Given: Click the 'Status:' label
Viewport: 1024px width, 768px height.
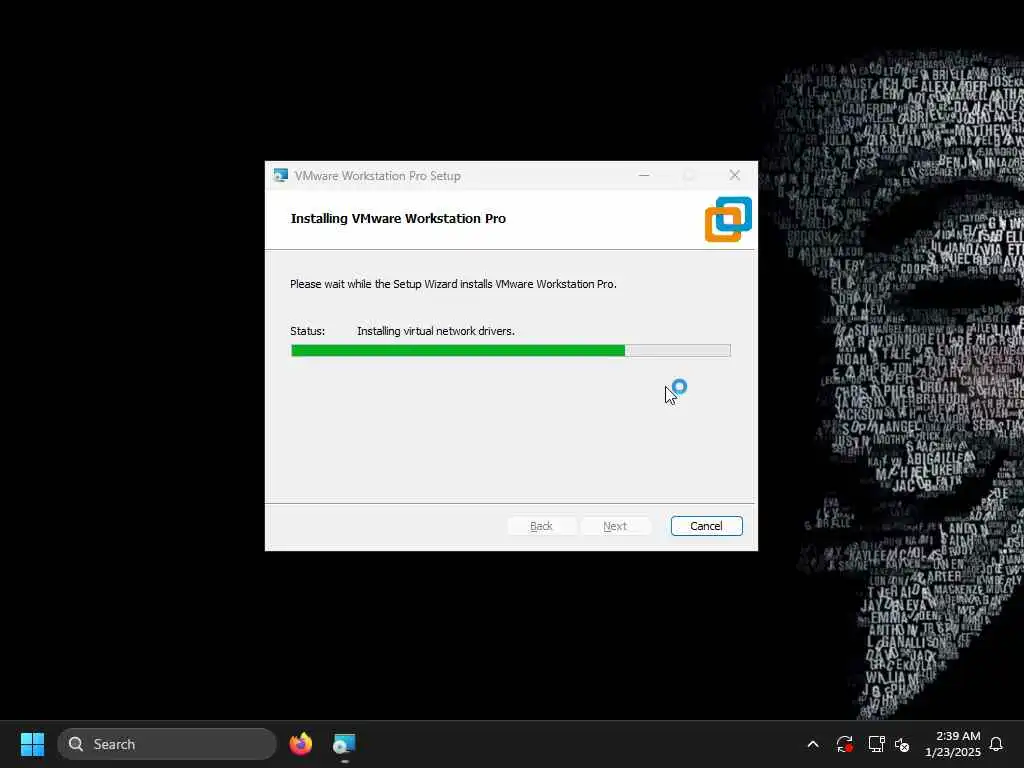Looking at the screenshot, I should [x=307, y=331].
